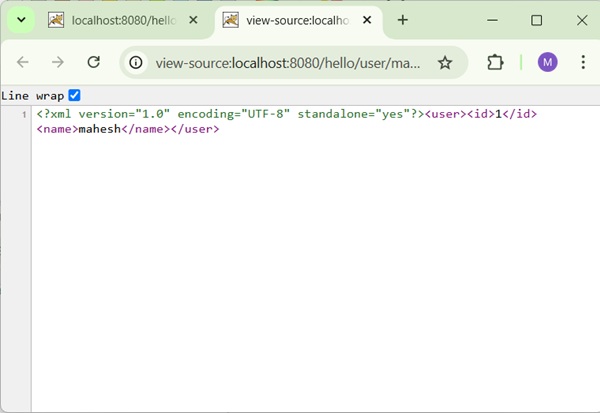Click the opening <user> tag
The image size is (600, 413).
[x=446, y=114]
